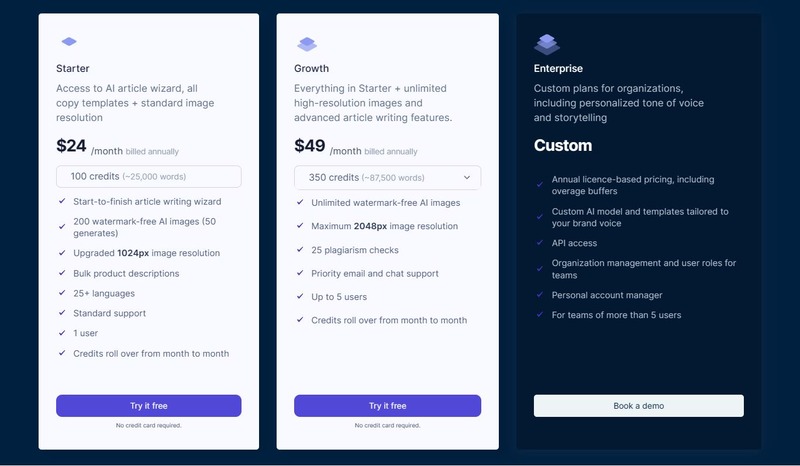Click checkmark beside Up to 5 users
The width and height of the screenshot is (800, 466).
pyautogui.click(x=300, y=297)
